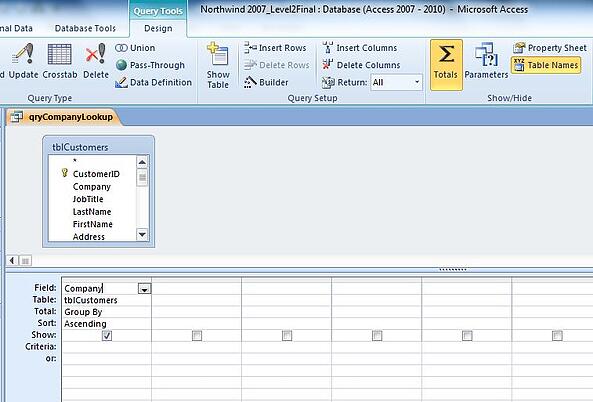Image resolution: width=593 pixels, height=402 pixels.
Task: Select LastName field in tblCustomers
Action: coord(92,212)
